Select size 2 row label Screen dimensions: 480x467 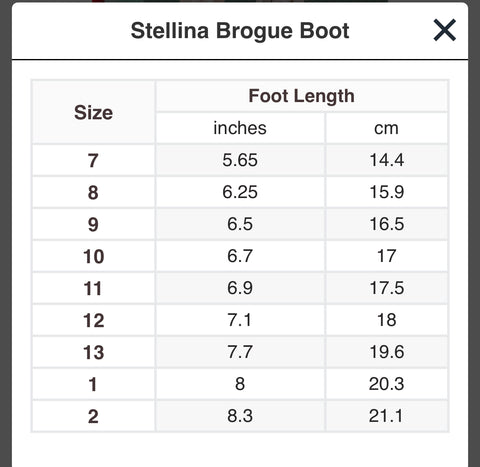93,416
